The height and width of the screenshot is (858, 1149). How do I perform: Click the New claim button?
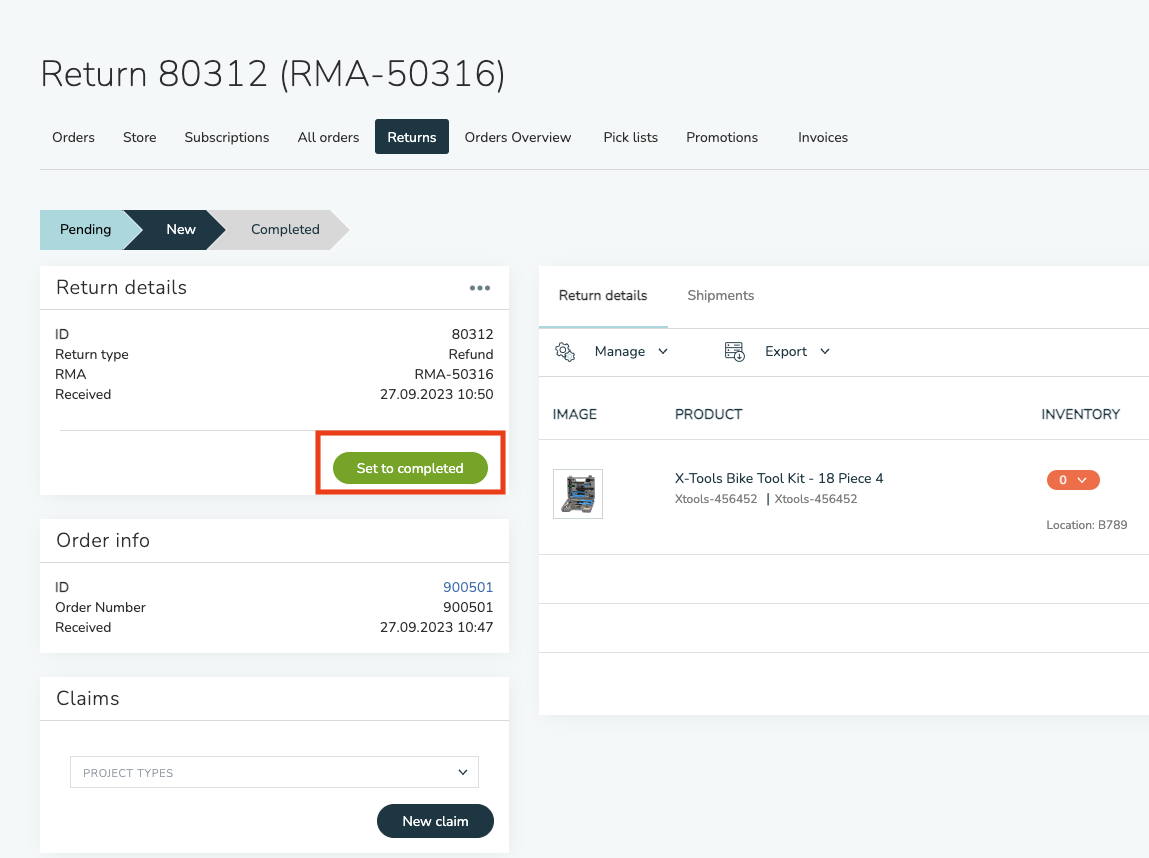(435, 821)
